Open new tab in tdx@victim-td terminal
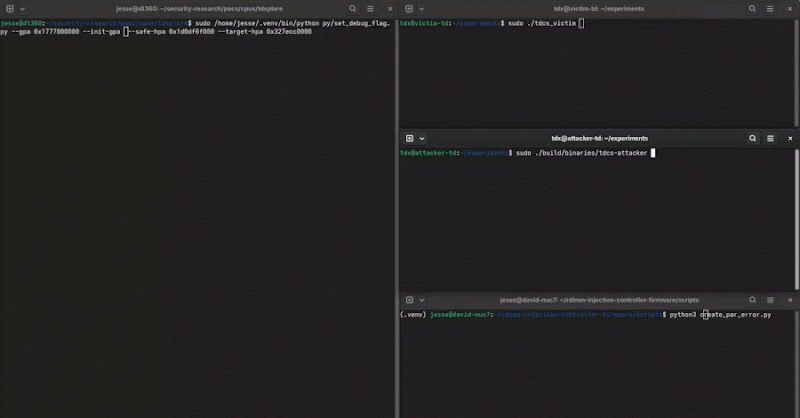 click(409, 9)
